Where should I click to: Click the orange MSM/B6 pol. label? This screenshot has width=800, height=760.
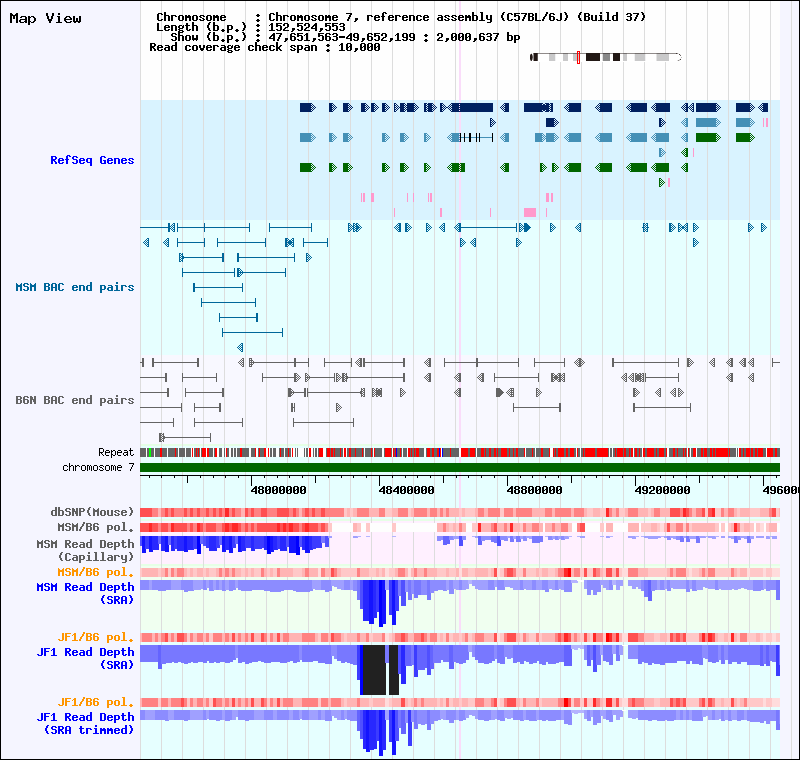tap(95, 572)
